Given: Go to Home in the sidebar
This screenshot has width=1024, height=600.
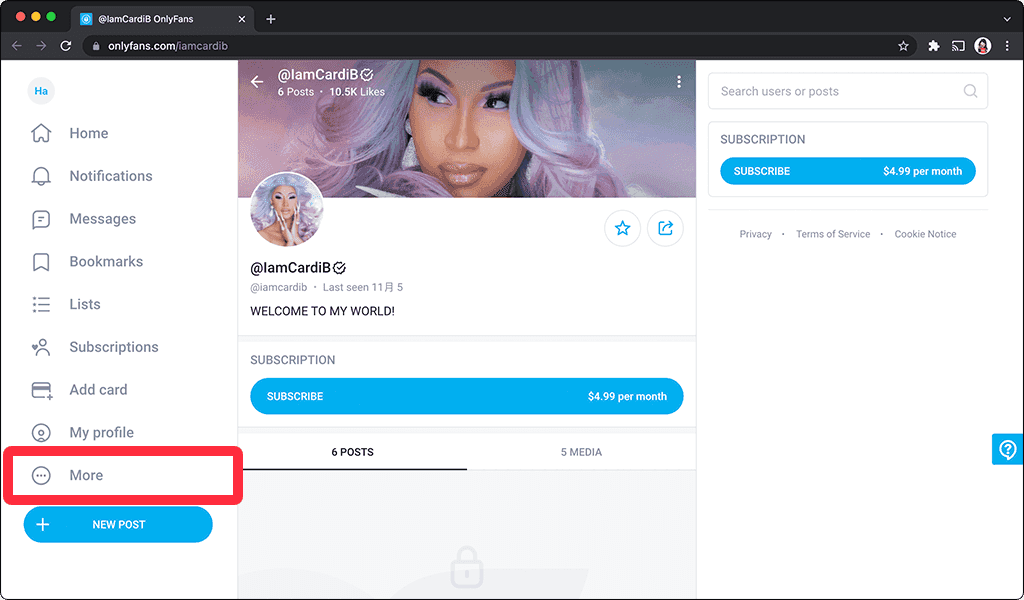Looking at the screenshot, I should tap(89, 133).
